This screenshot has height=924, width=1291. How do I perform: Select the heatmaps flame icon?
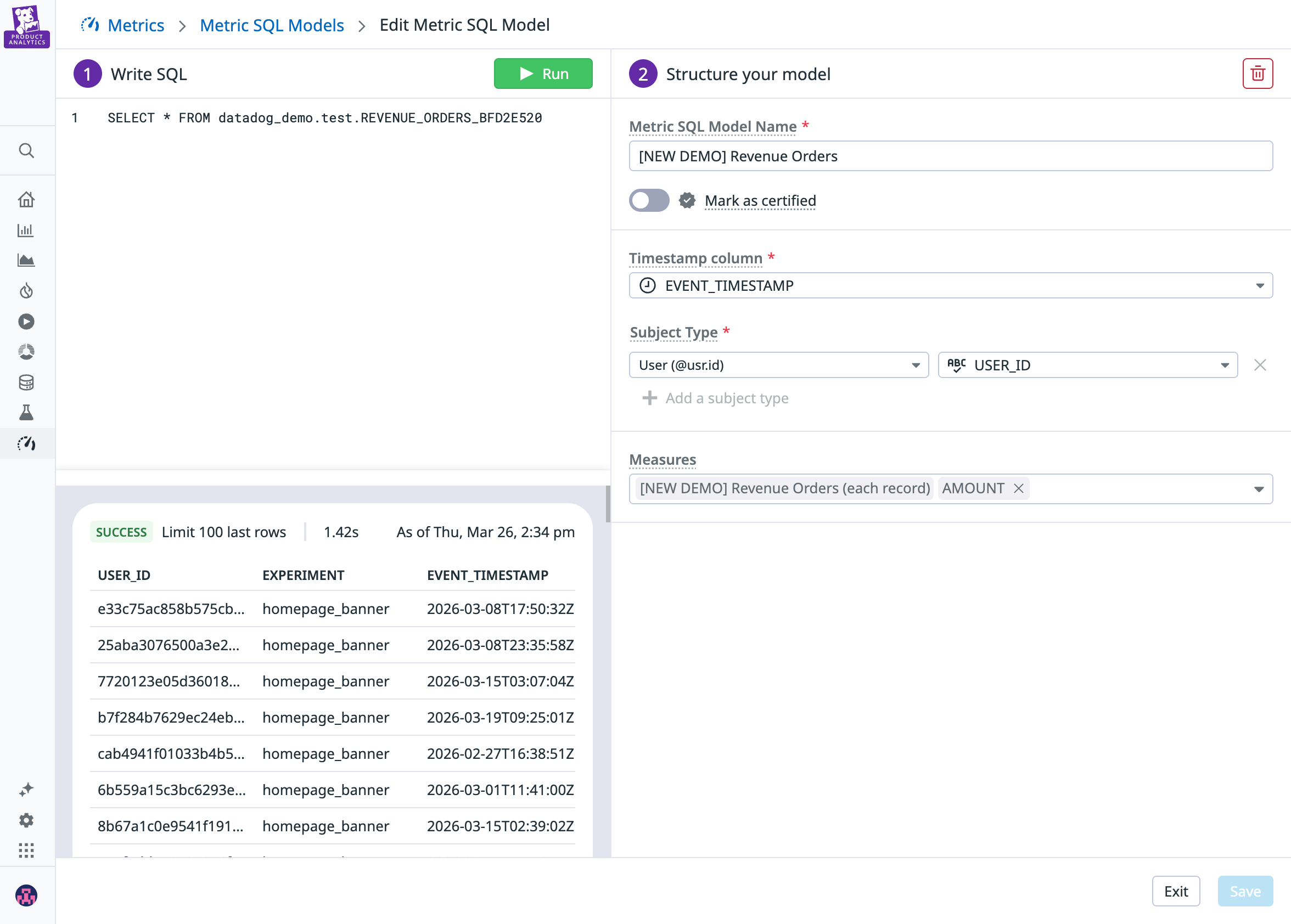coord(27,291)
